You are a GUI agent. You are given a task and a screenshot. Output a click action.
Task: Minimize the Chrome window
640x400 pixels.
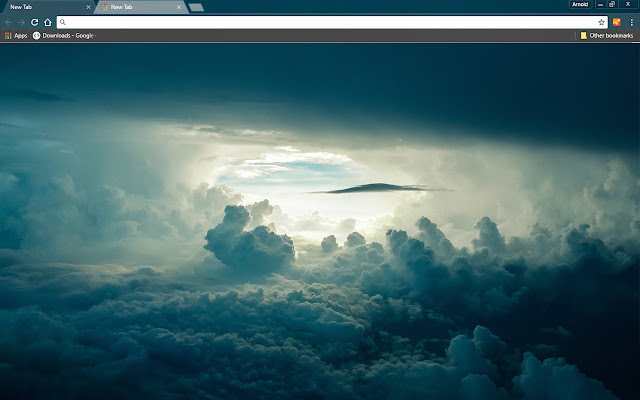(x=600, y=4)
